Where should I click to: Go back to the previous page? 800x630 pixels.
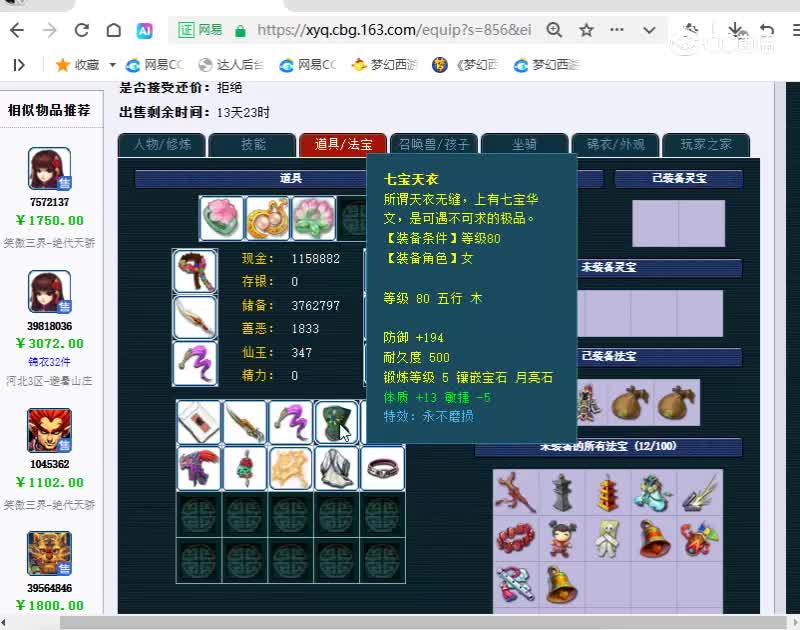pyautogui.click(x=17, y=31)
